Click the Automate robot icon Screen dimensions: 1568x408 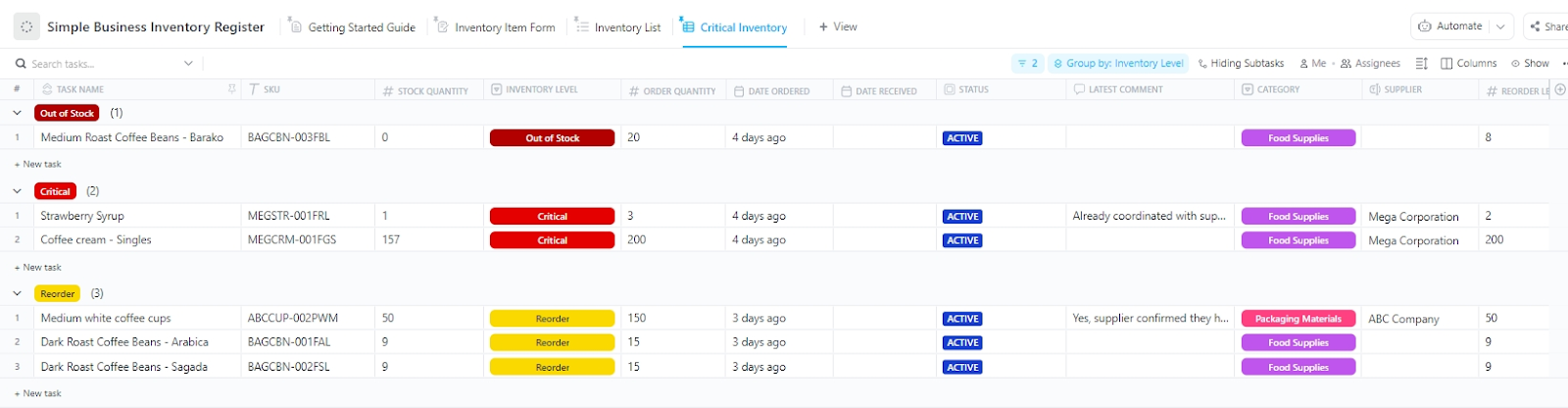[x=1425, y=26]
